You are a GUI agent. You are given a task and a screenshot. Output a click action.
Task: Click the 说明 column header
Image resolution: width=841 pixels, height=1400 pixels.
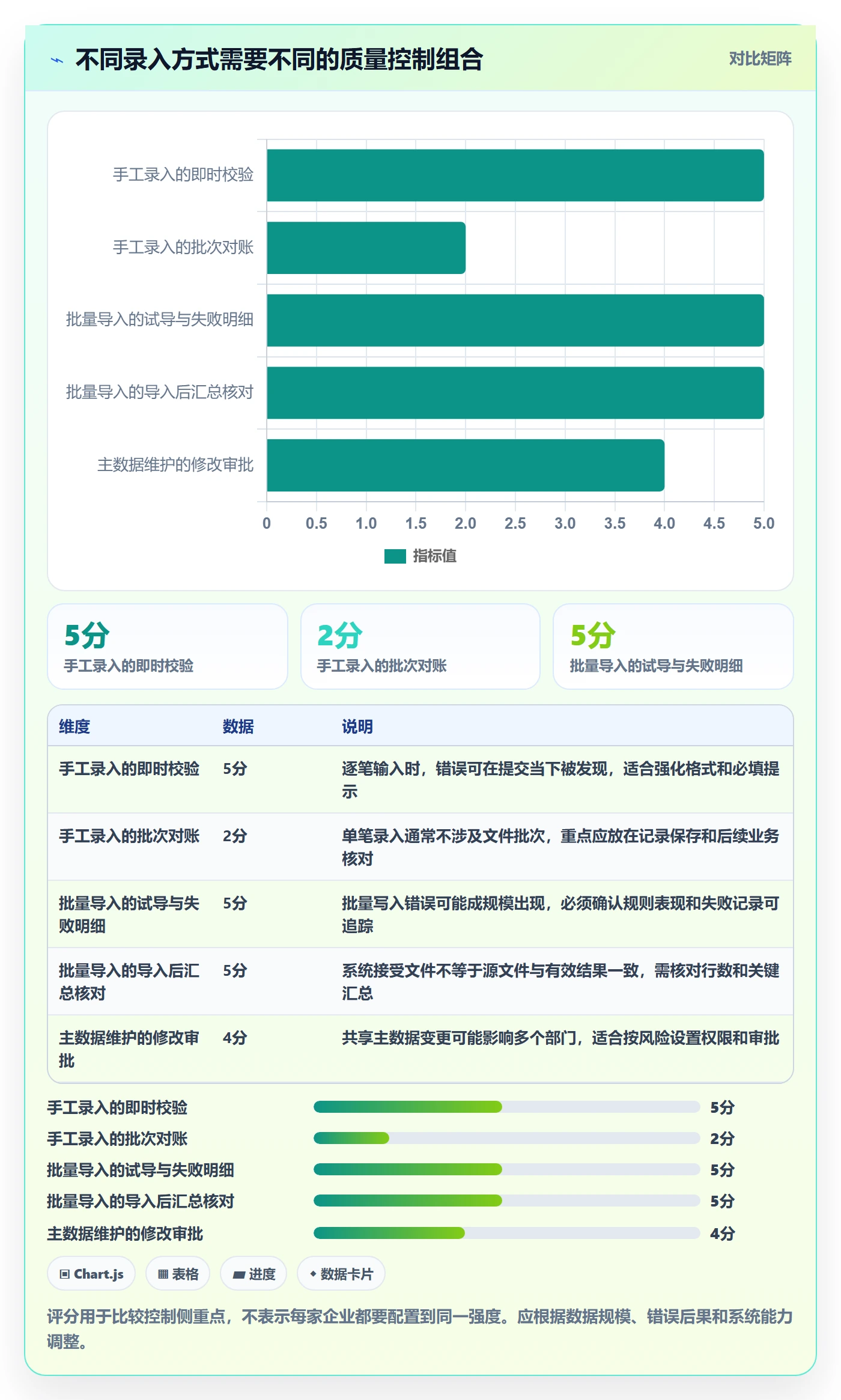click(x=357, y=726)
